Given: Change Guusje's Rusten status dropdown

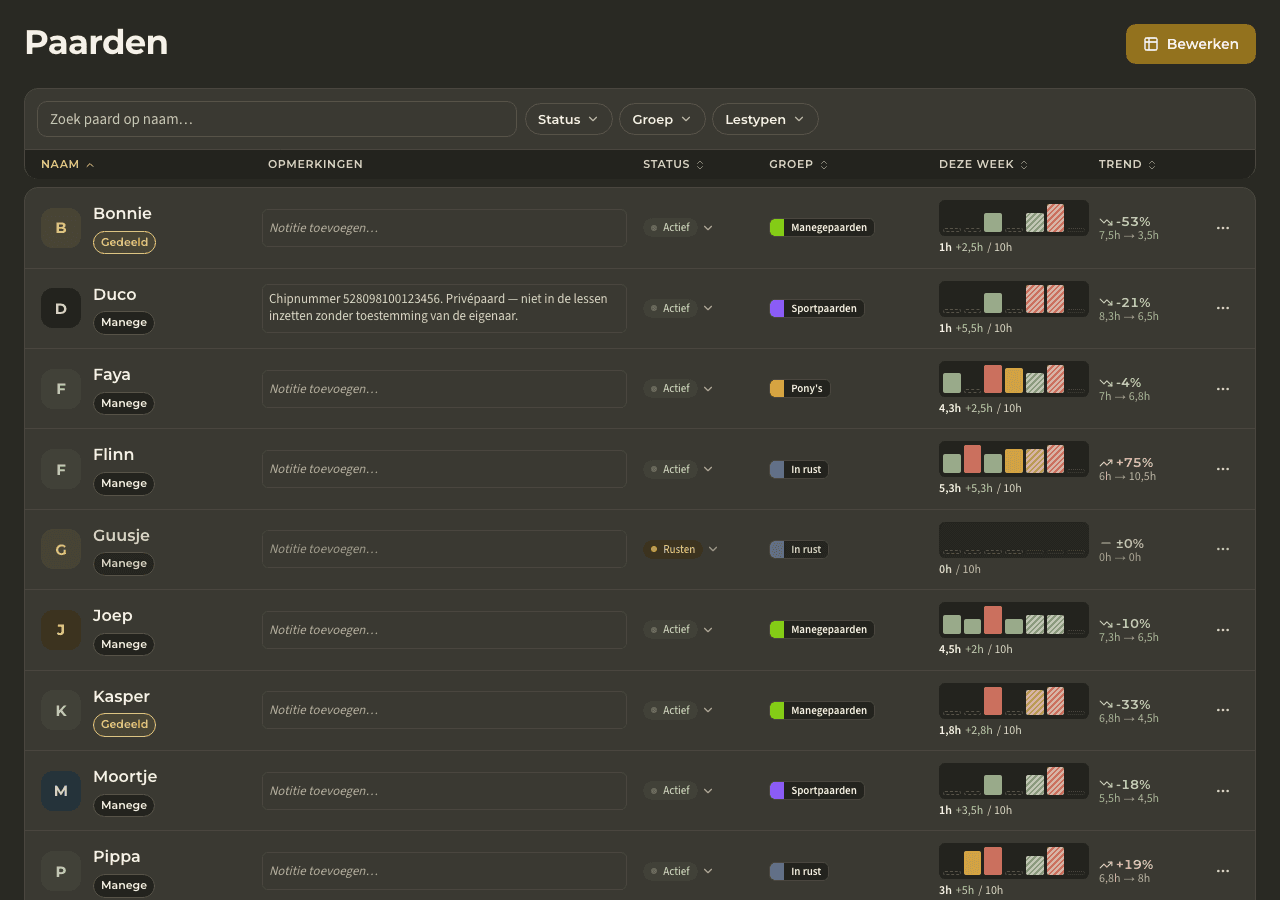Looking at the screenshot, I should [x=681, y=549].
